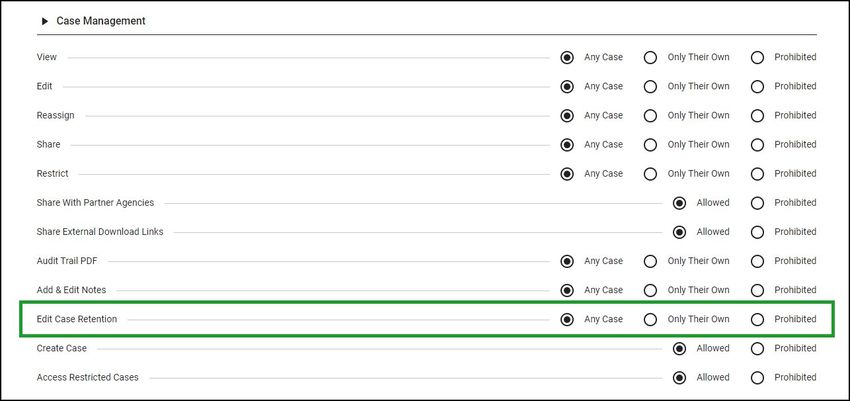Choose Any Case for Edit
Viewport: 850px width, 401px height.
click(567, 87)
